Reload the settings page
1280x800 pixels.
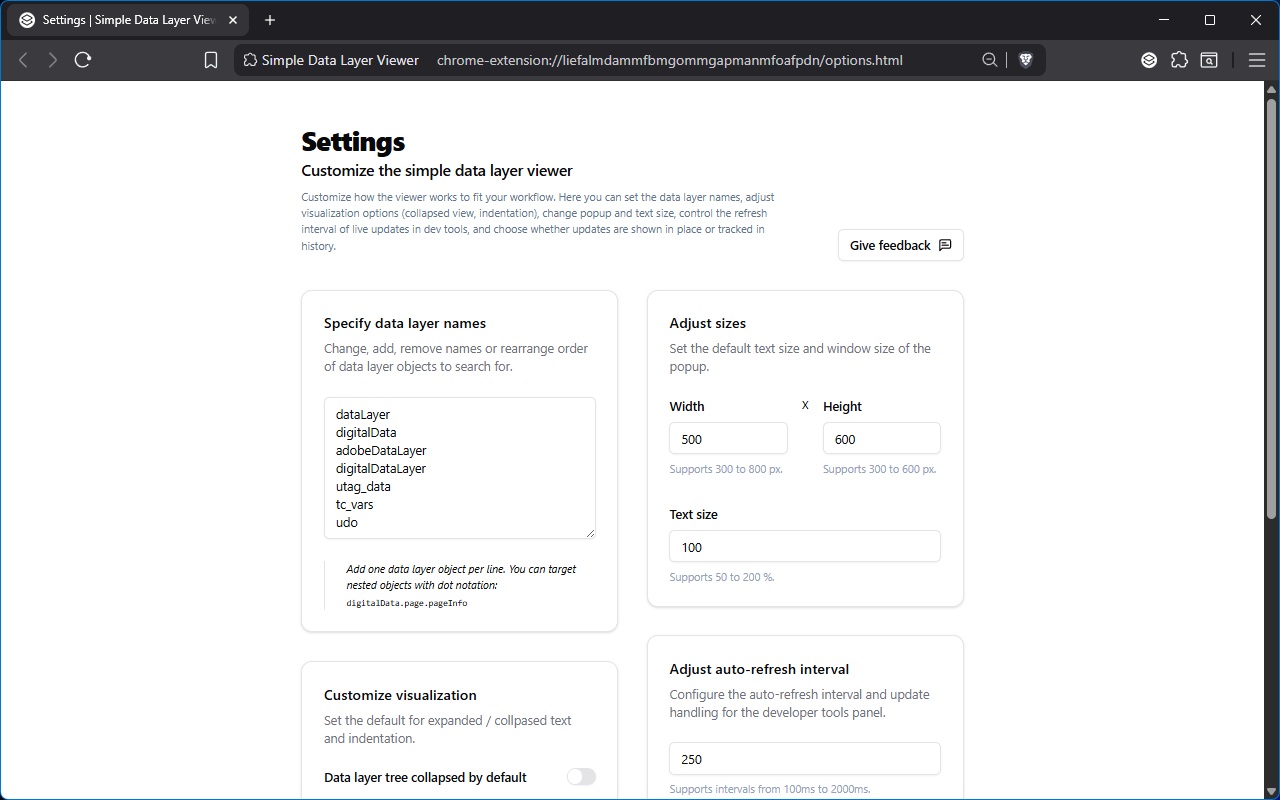click(83, 59)
